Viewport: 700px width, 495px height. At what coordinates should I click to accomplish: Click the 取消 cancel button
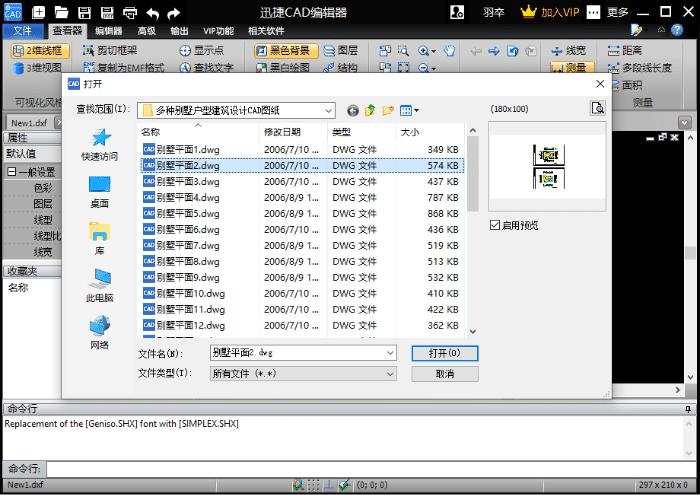[444, 374]
